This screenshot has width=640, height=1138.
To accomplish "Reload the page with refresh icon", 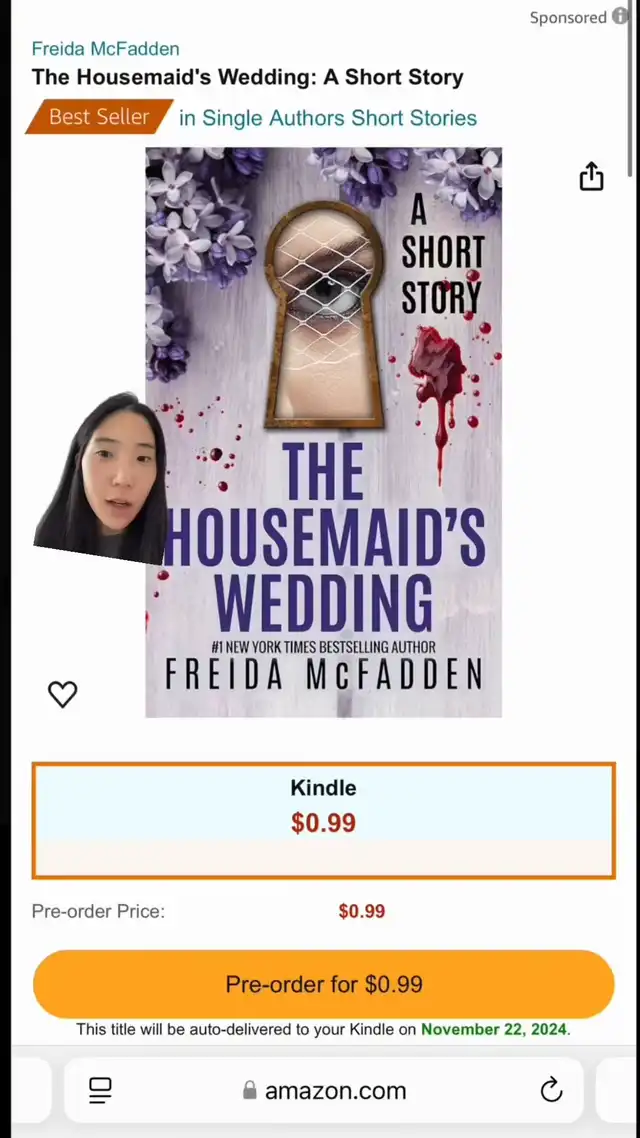I will coord(551,1089).
